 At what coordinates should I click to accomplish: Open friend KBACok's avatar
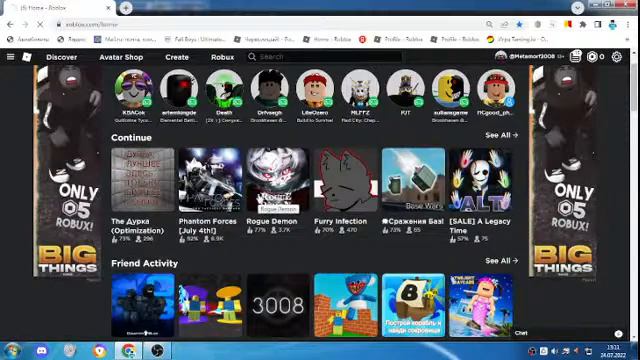pyautogui.click(x=133, y=89)
